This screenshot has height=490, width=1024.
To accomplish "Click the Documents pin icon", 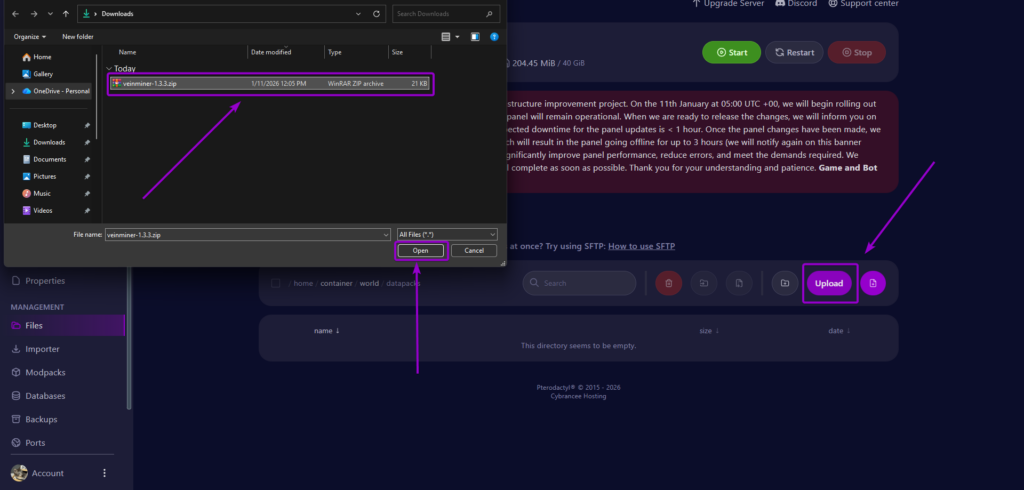I will [x=88, y=159].
